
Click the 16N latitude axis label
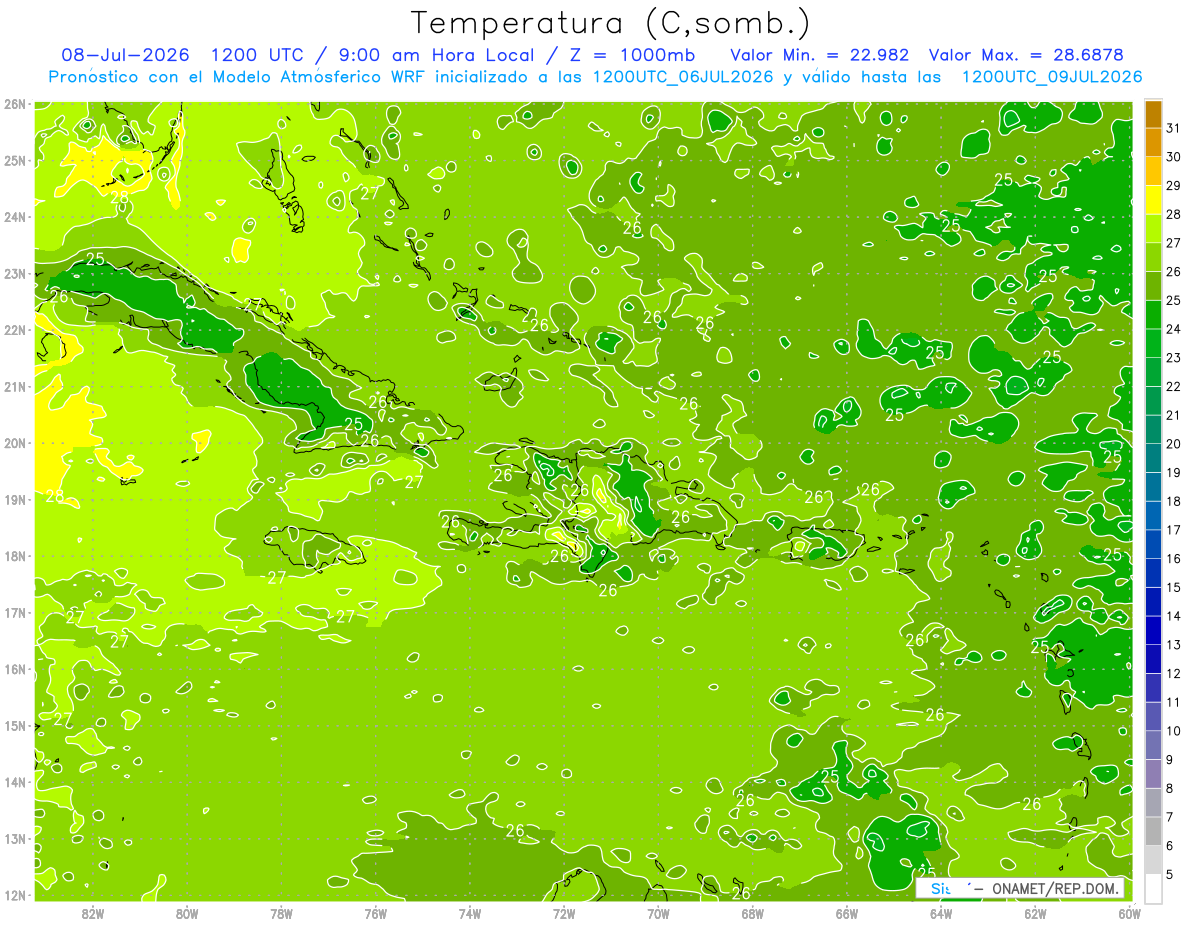click(x=16, y=669)
